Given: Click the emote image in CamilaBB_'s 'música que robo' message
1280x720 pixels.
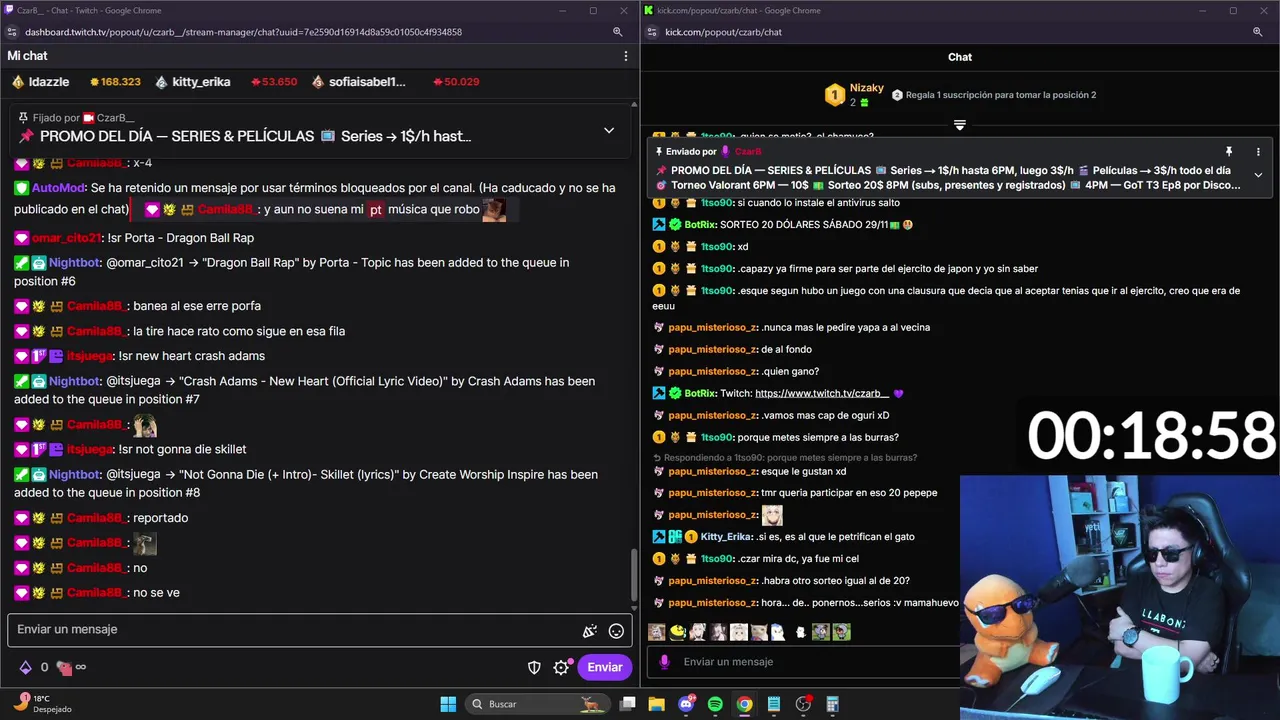Looking at the screenshot, I should click(x=494, y=210).
